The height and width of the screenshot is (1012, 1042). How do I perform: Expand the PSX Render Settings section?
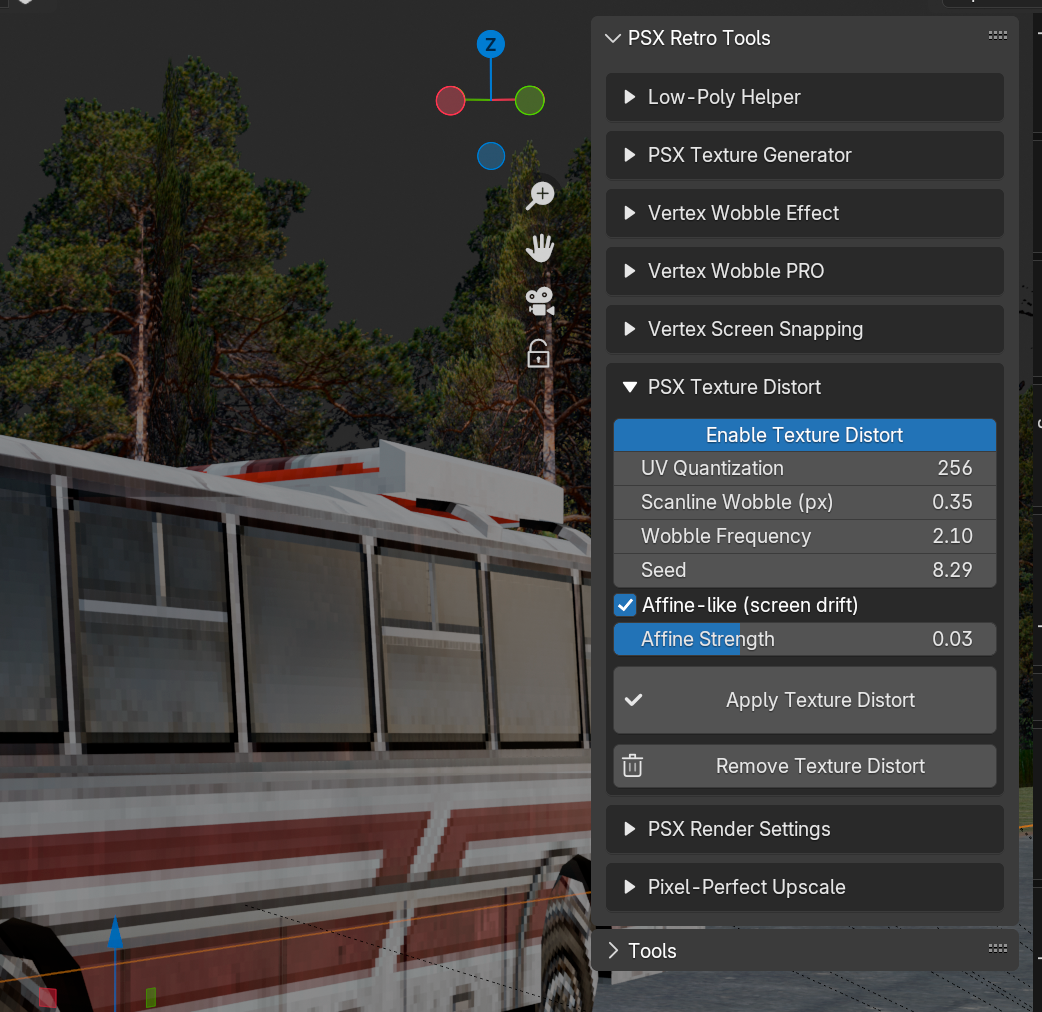pyautogui.click(x=804, y=829)
